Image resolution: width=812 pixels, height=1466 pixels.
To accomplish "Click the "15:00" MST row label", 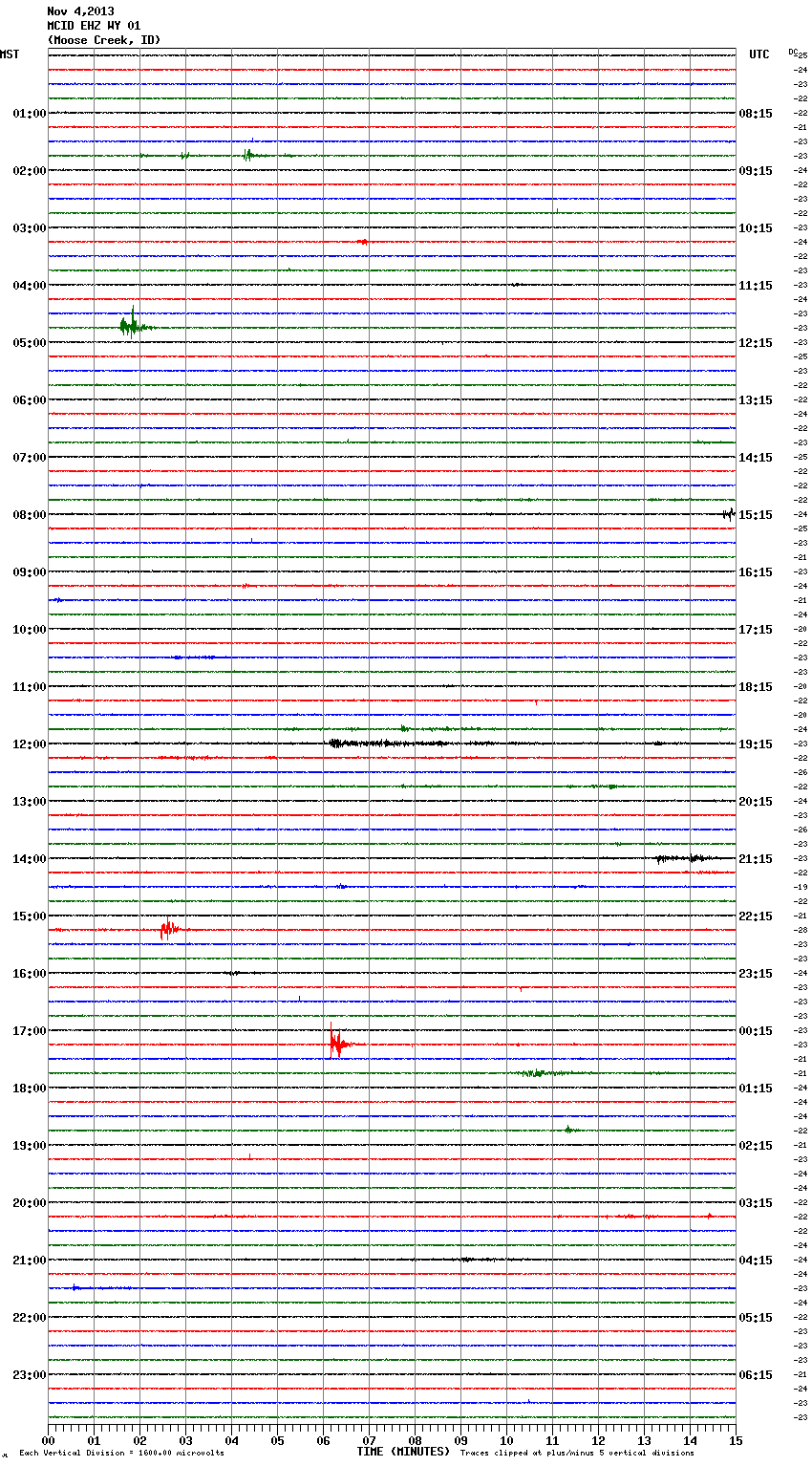I will pos(30,916).
